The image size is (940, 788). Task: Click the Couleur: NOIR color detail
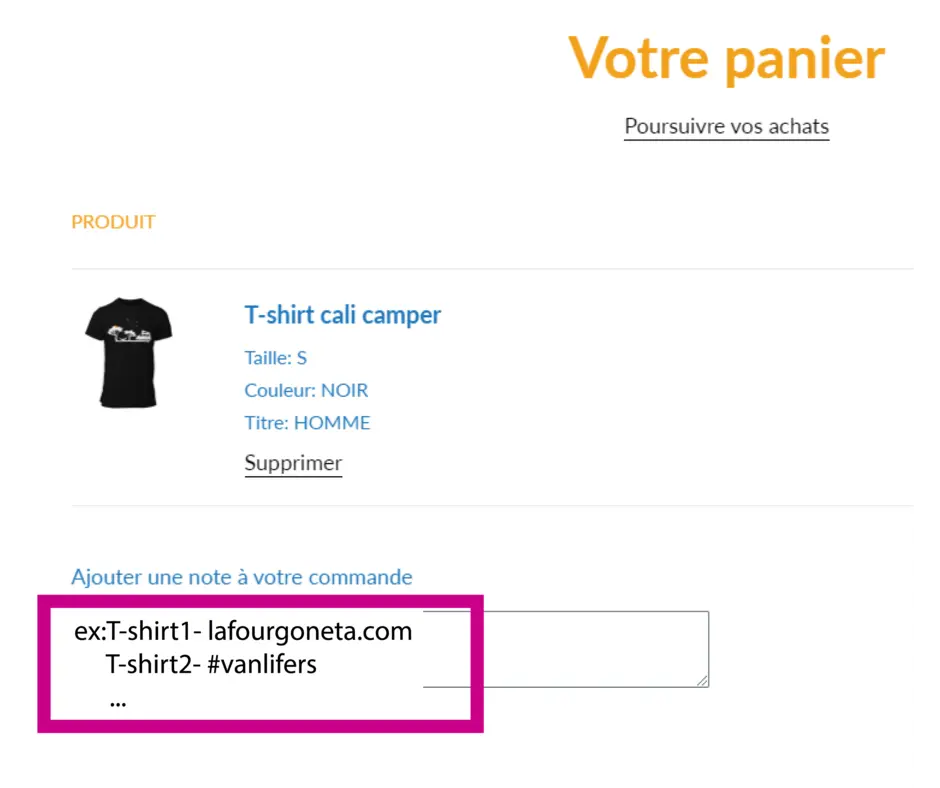(306, 390)
